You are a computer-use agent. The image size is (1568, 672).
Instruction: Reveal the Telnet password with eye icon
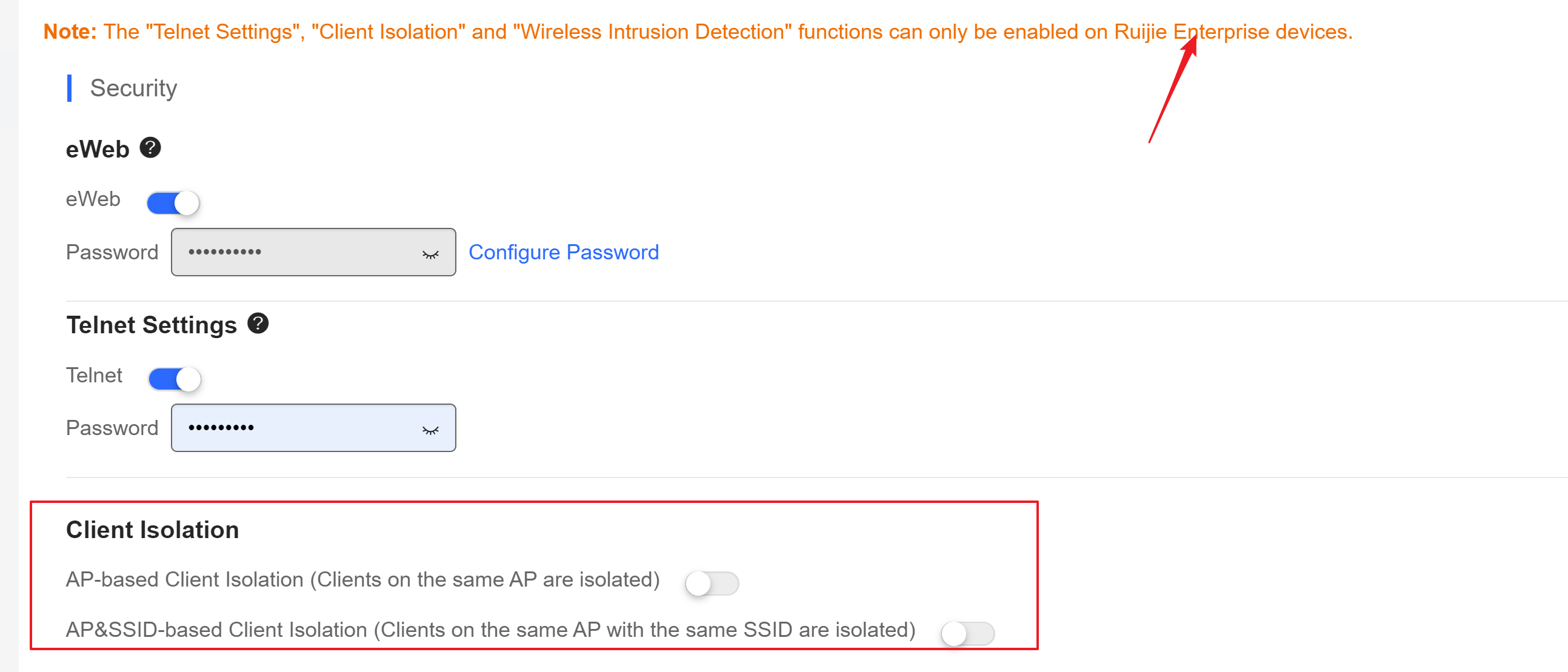[x=430, y=430]
